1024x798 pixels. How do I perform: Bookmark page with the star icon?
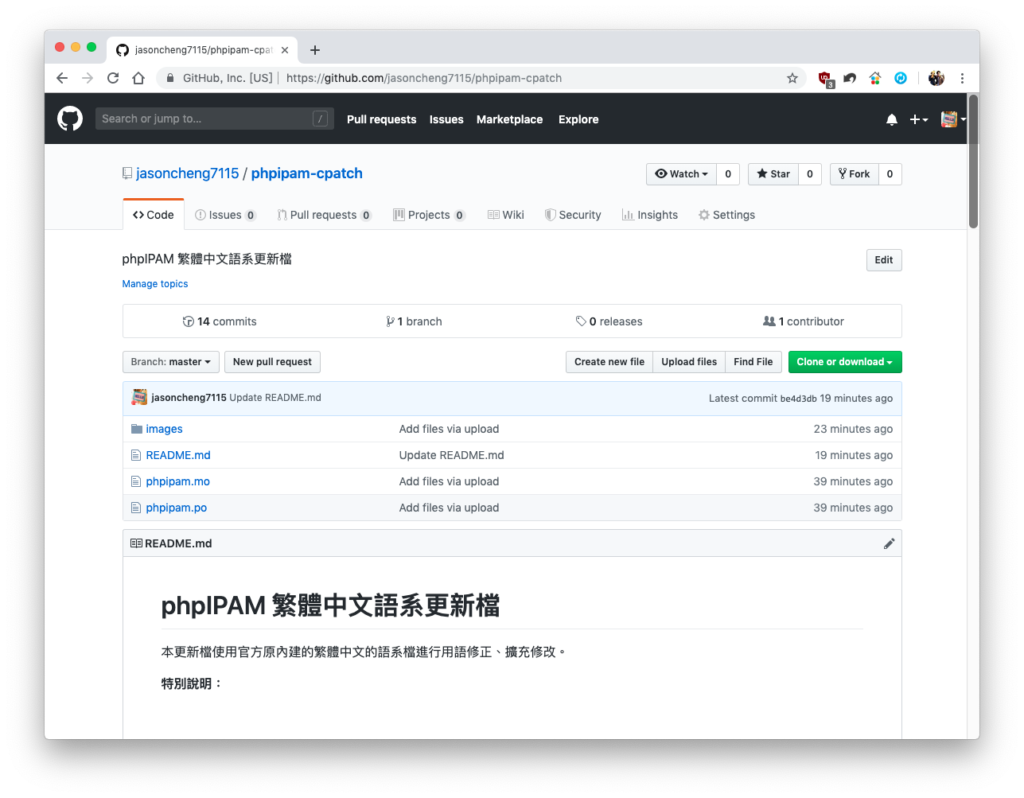pyautogui.click(x=792, y=78)
